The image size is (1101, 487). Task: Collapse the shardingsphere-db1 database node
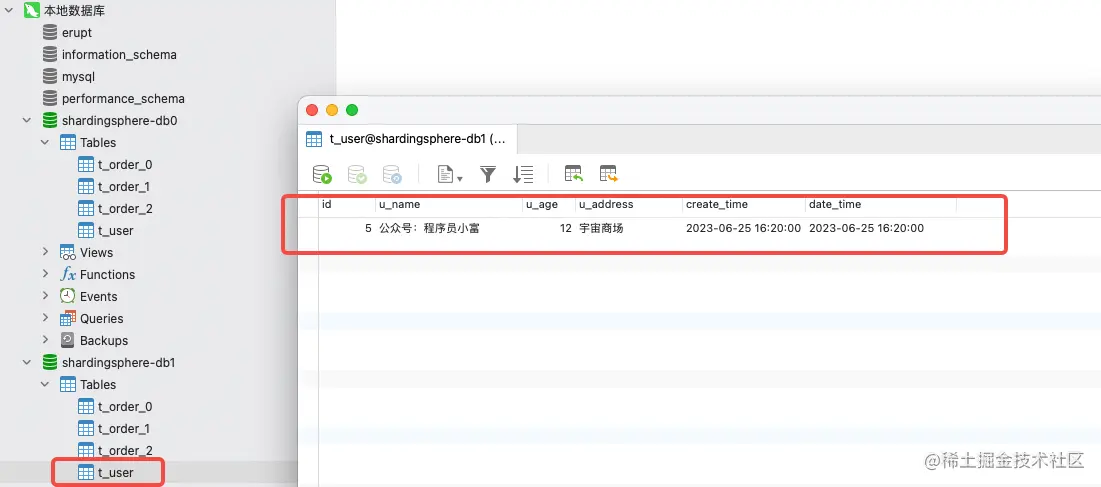[27, 363]
